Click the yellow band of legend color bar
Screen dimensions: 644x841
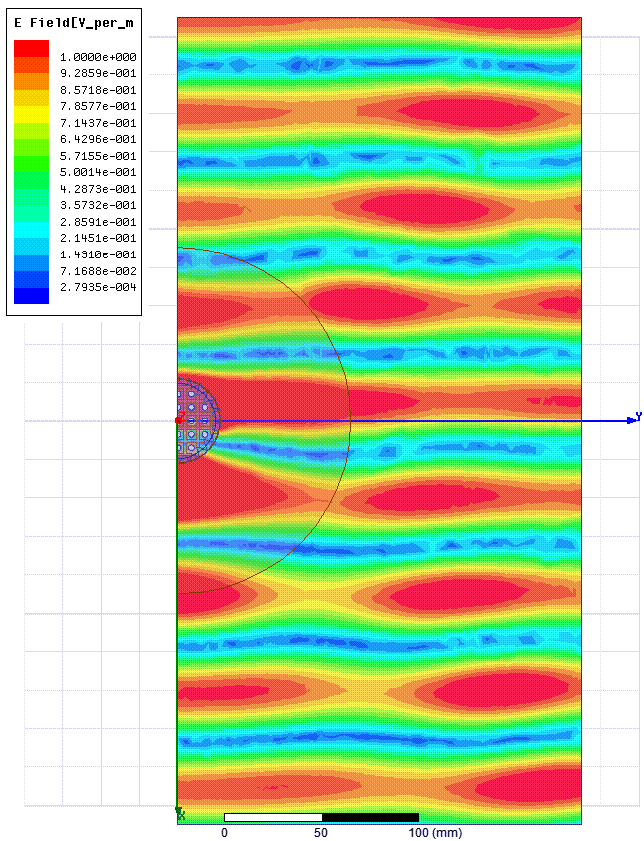(31, 114)
